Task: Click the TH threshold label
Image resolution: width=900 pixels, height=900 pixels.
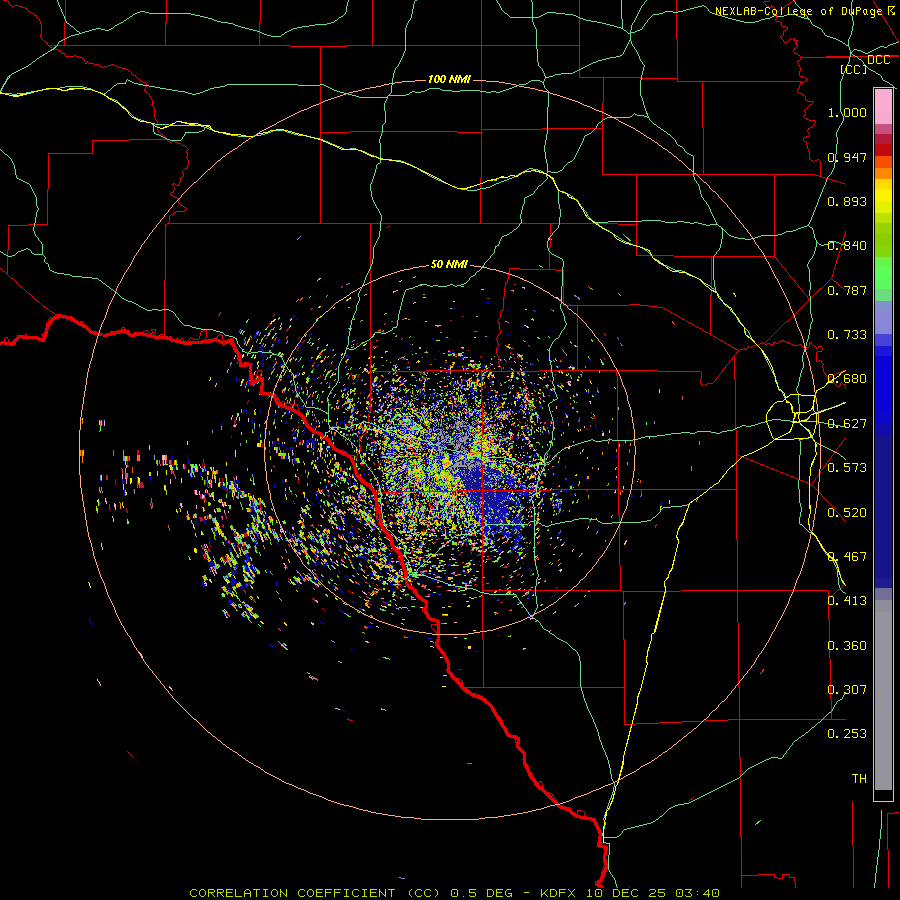Action: (x=859, y=778)
